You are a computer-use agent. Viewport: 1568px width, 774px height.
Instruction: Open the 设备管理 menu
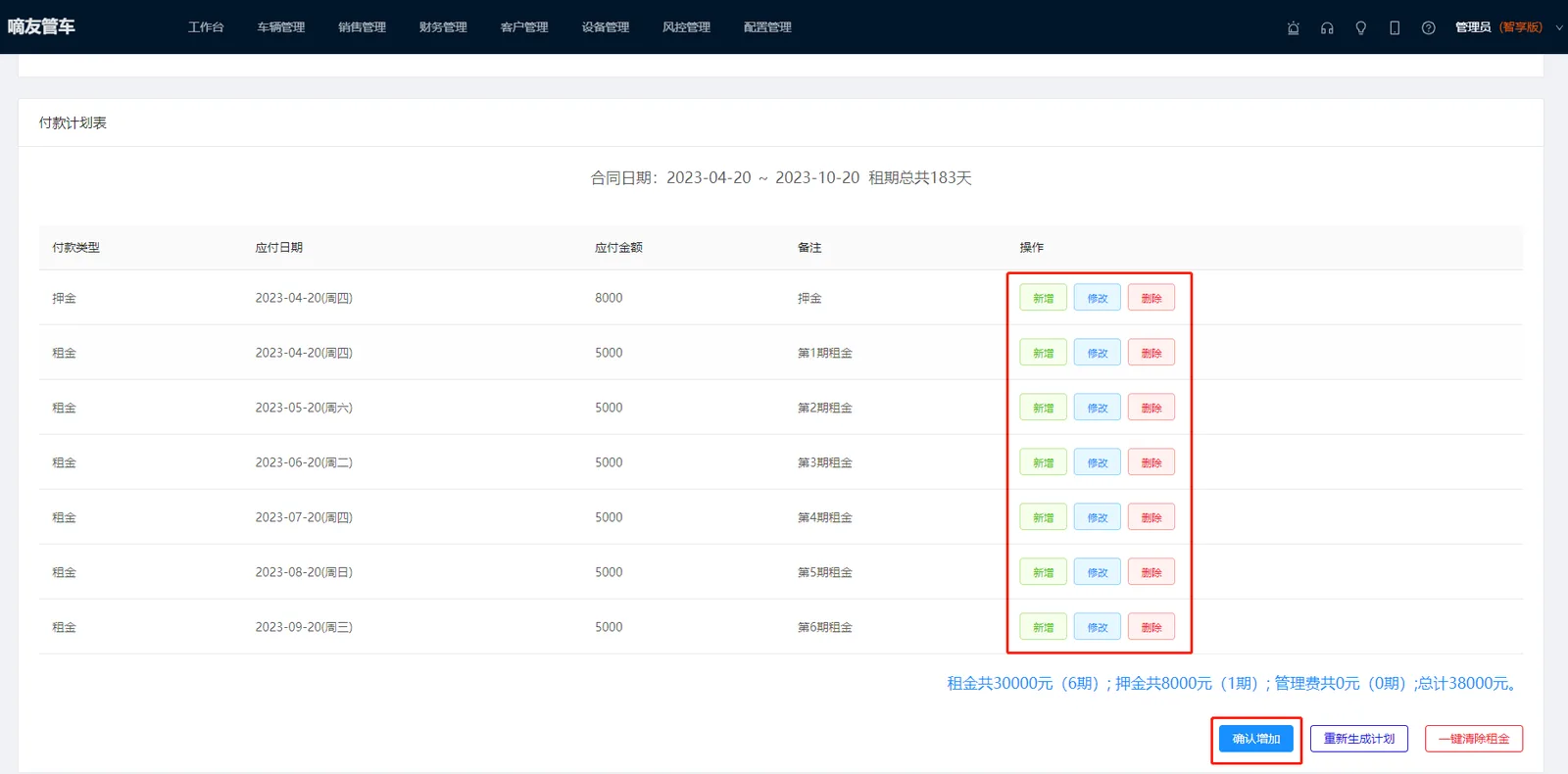(x=606, y=27)
